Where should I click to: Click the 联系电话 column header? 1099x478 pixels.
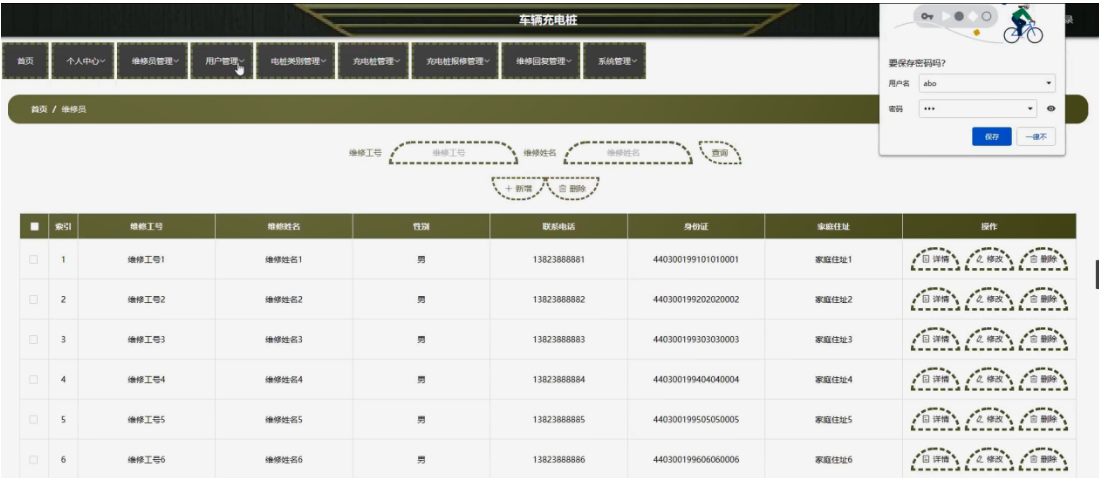559,226
